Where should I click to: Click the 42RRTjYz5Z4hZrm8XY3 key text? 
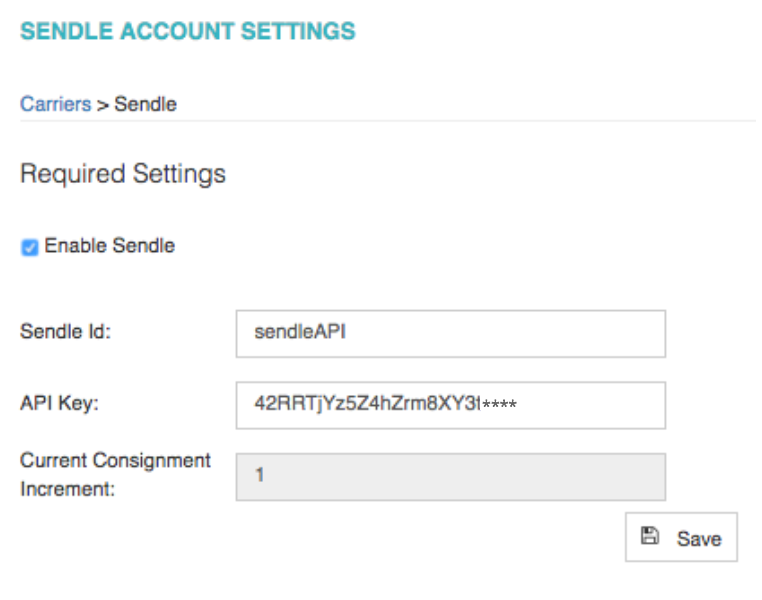coord(367,403)
